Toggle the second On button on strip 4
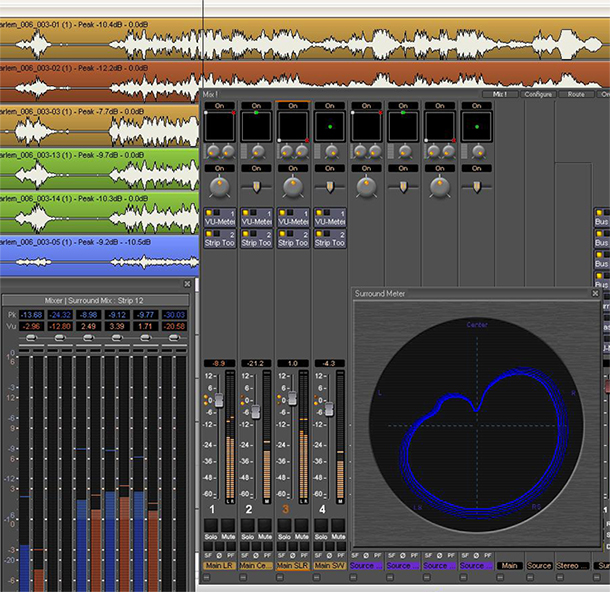The height and width of the screenshot is (592, 610). click(x=329, y=169)
